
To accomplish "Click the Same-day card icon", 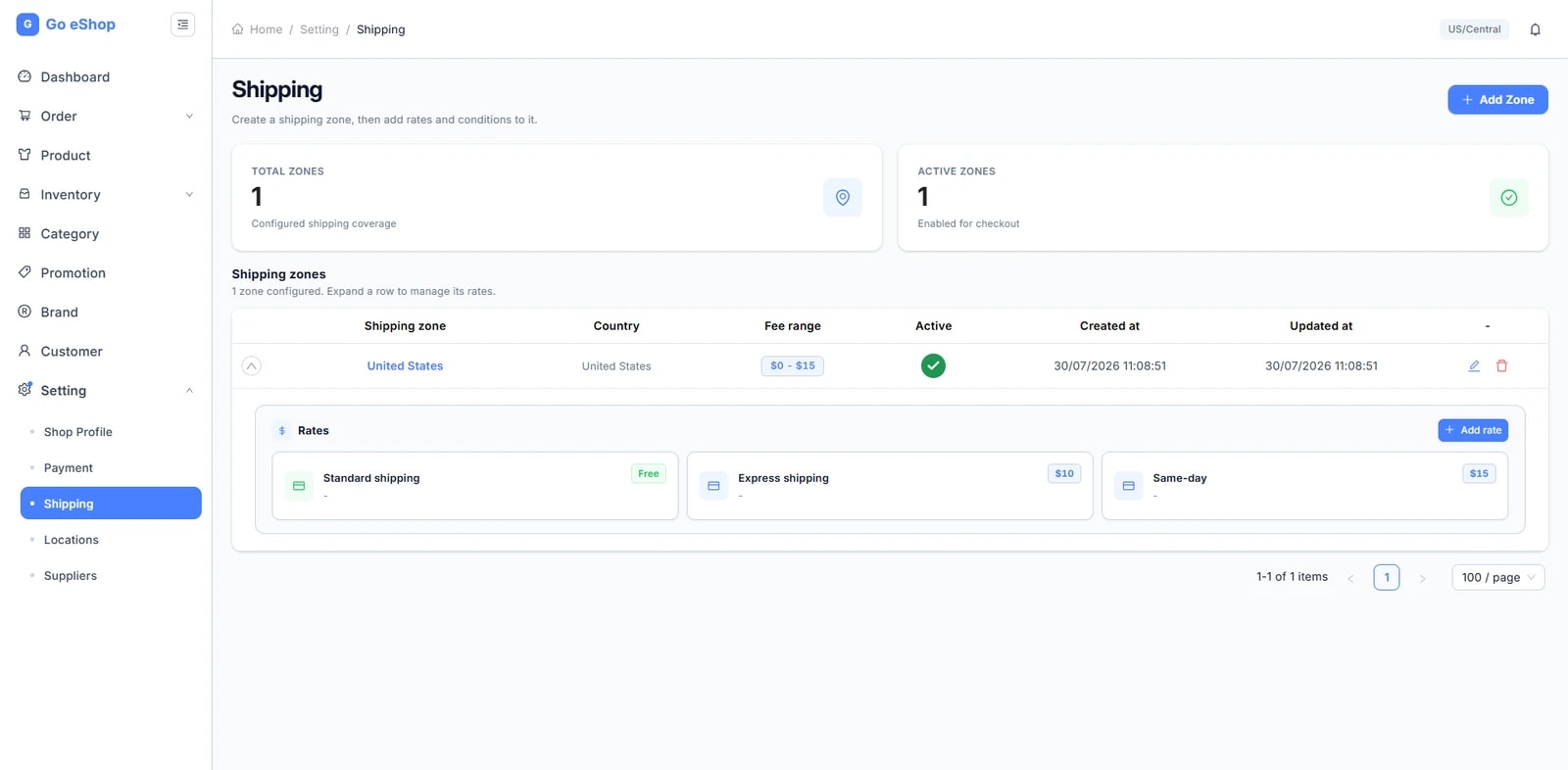I will (1128, 486).
